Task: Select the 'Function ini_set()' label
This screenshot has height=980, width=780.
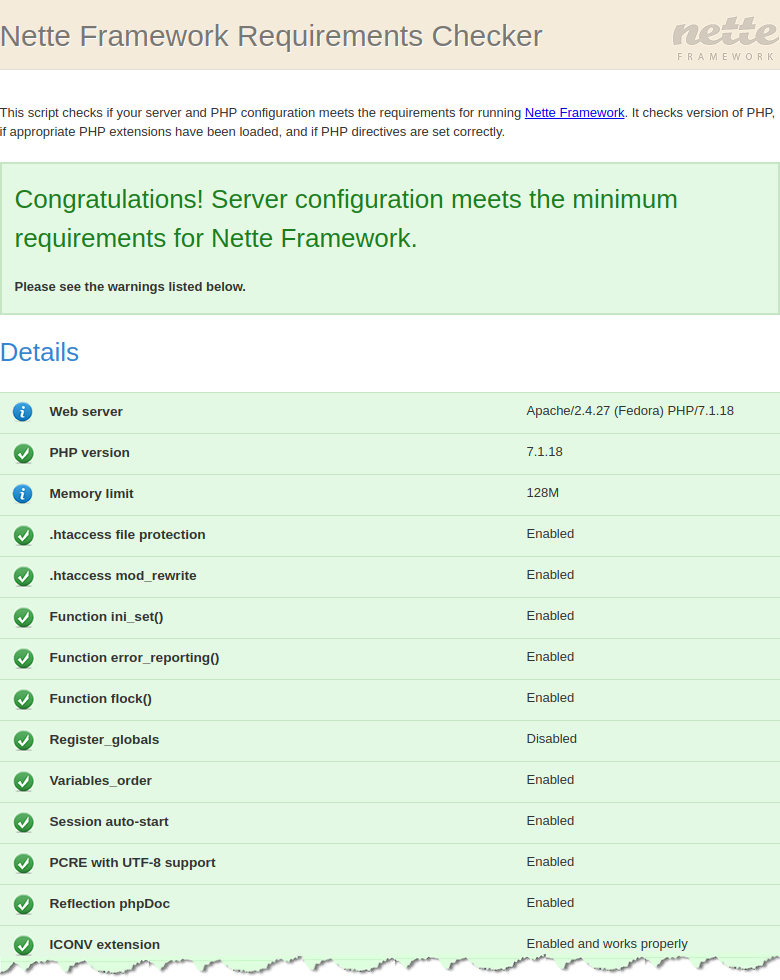Action: pos(106,617)
